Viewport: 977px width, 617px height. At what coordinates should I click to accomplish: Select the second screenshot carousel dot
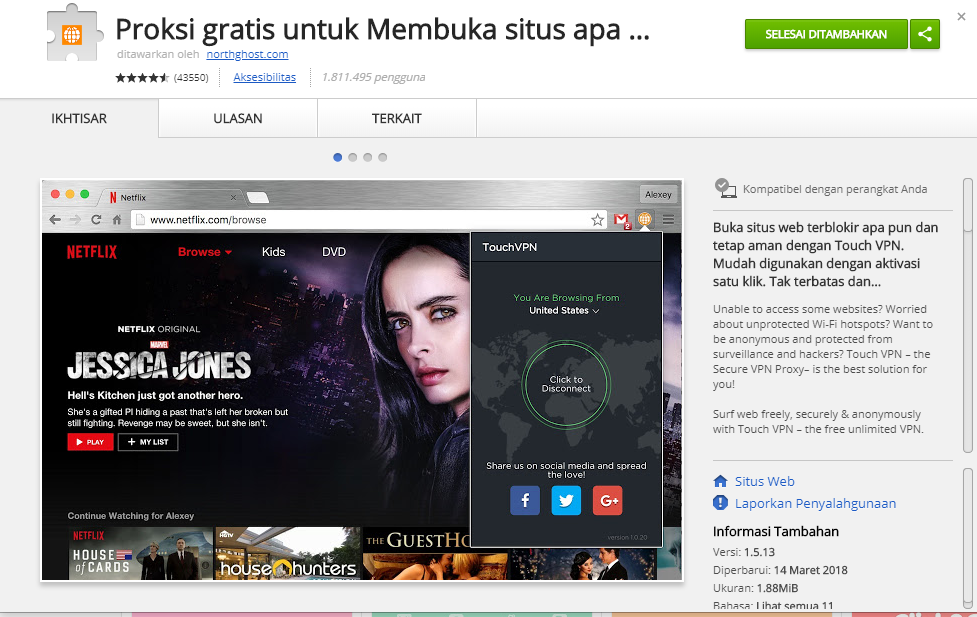click(353, 157)
